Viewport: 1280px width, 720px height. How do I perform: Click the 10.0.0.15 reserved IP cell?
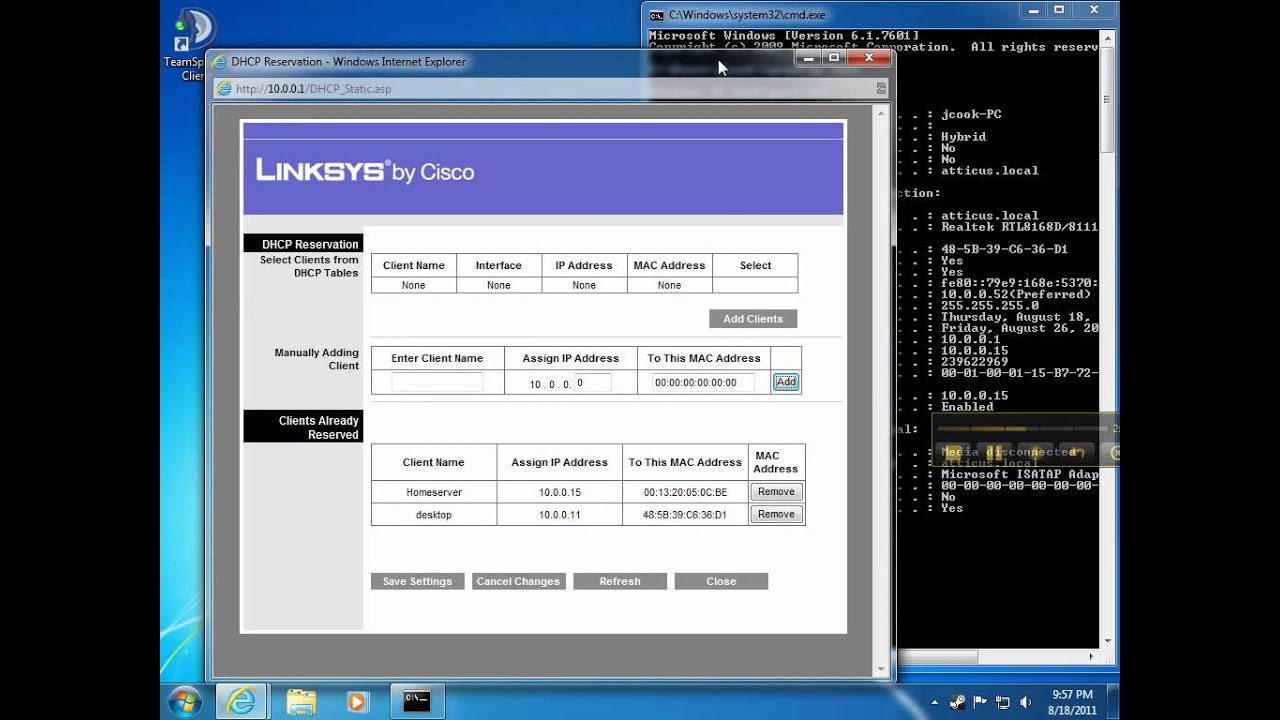coord(560,492)
